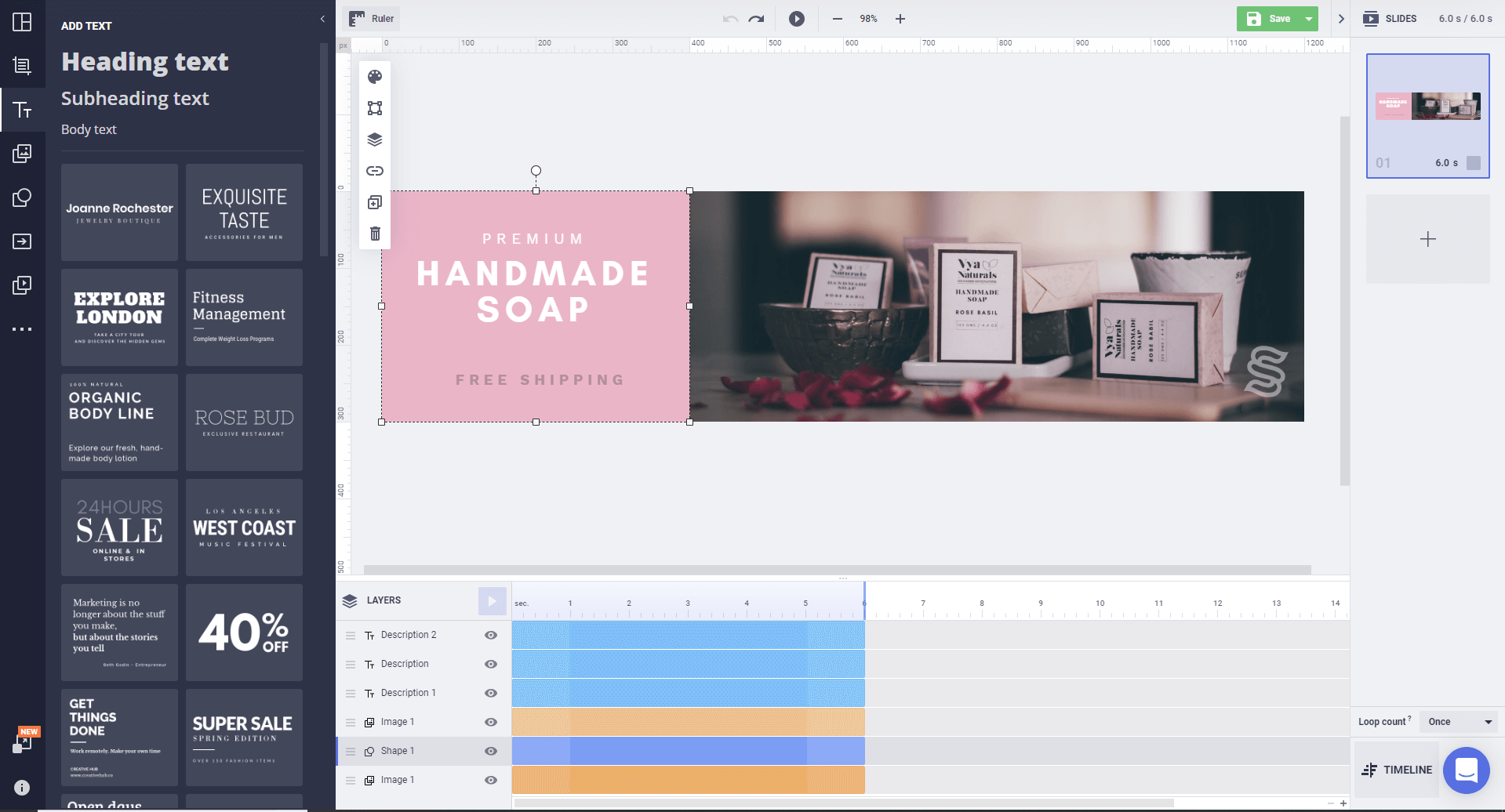Open the Loop count dropdown
The width and height of the screenshot is (1505, 812).
point(1458,721)
